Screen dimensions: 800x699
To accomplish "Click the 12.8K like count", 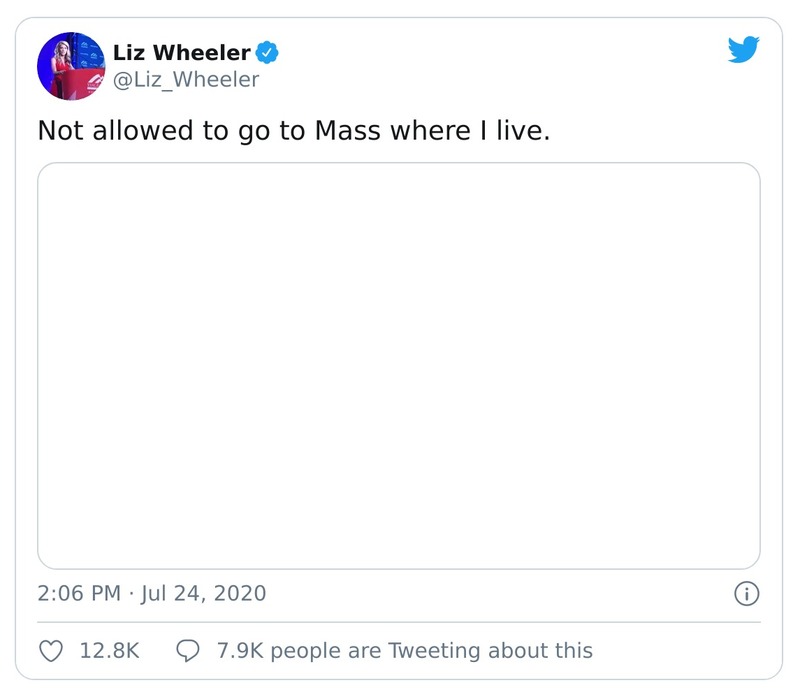I will 109,651.
